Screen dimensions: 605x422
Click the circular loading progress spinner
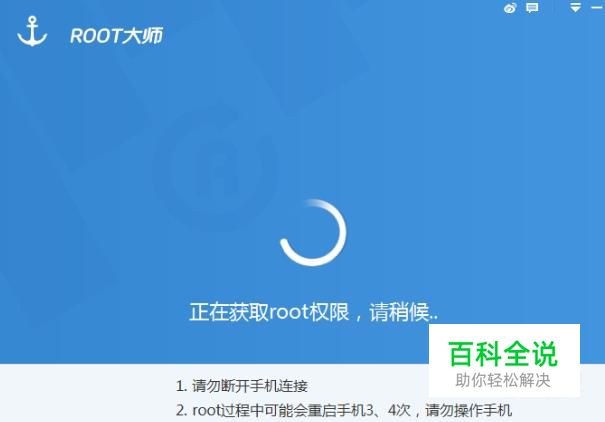point(313,233)
